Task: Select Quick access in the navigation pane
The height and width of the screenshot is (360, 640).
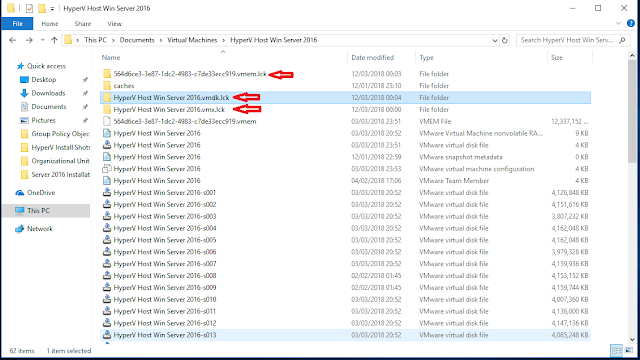Action: click(x=46, y=66)
